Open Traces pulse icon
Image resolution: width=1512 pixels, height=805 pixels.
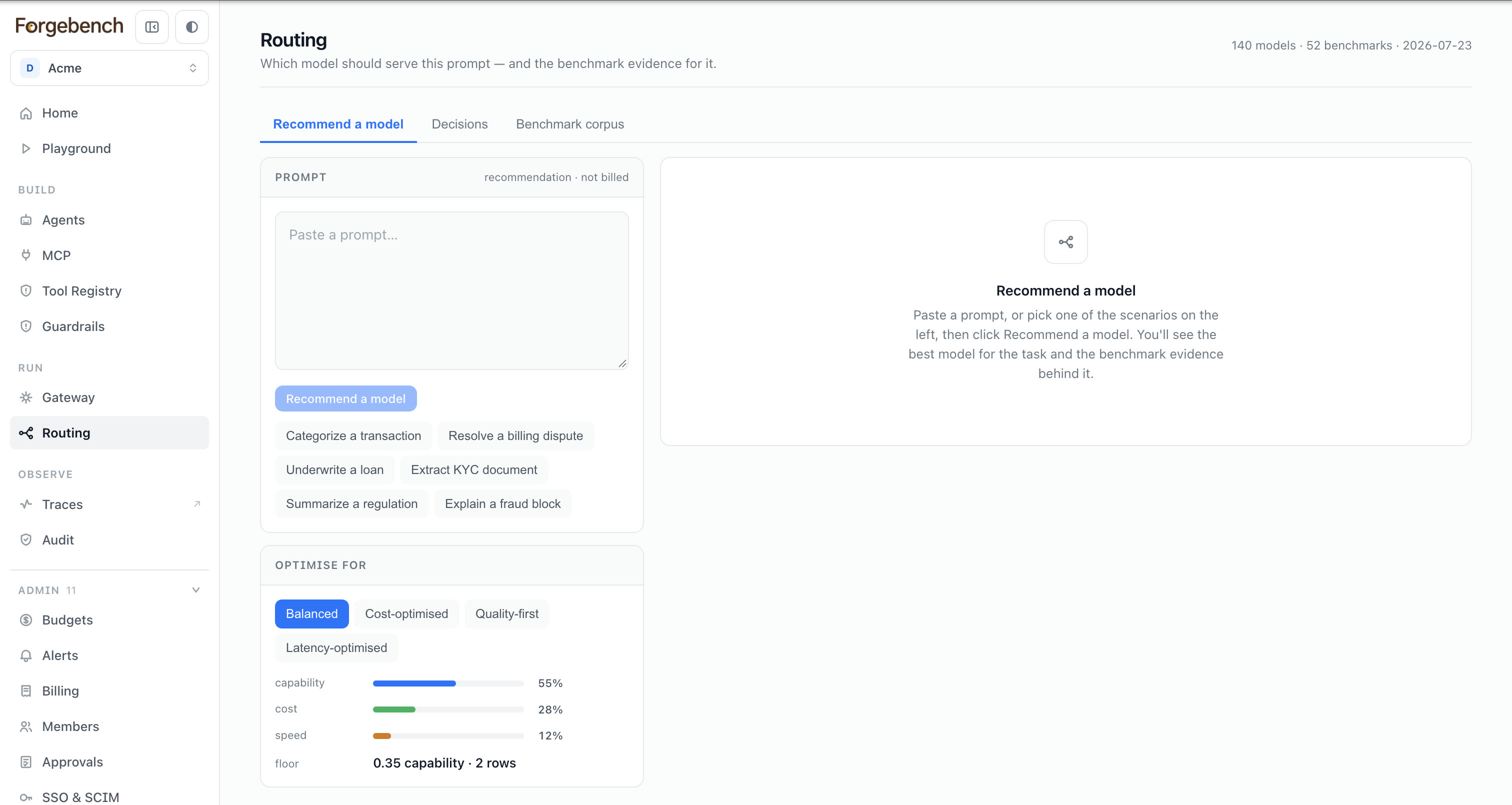(26, 504)
